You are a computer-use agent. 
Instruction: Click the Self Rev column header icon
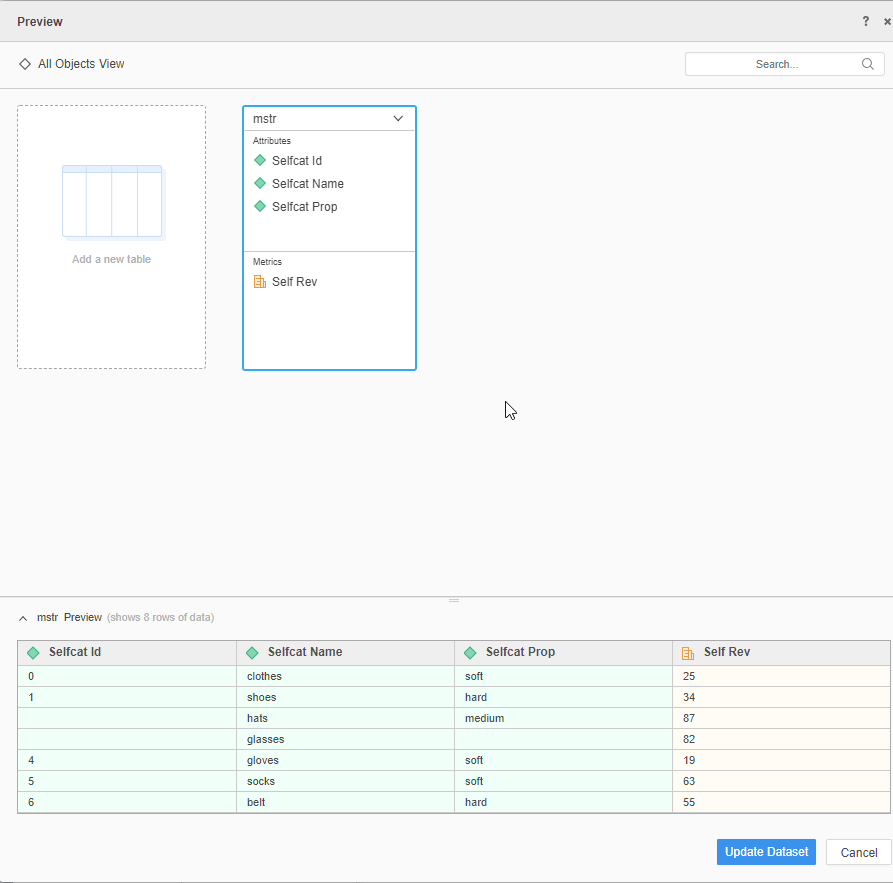(x=688, y=653)
